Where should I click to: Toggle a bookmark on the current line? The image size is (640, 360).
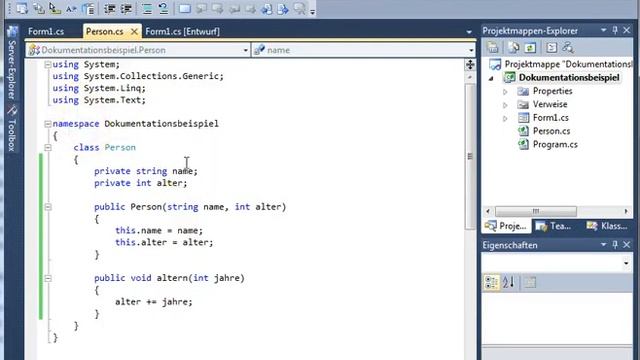185,9
